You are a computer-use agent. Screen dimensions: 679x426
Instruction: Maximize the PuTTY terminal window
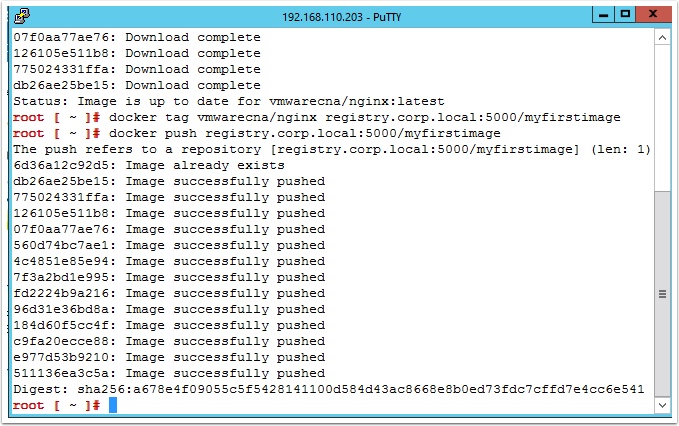pyautogui.click(x=625, y=14)
